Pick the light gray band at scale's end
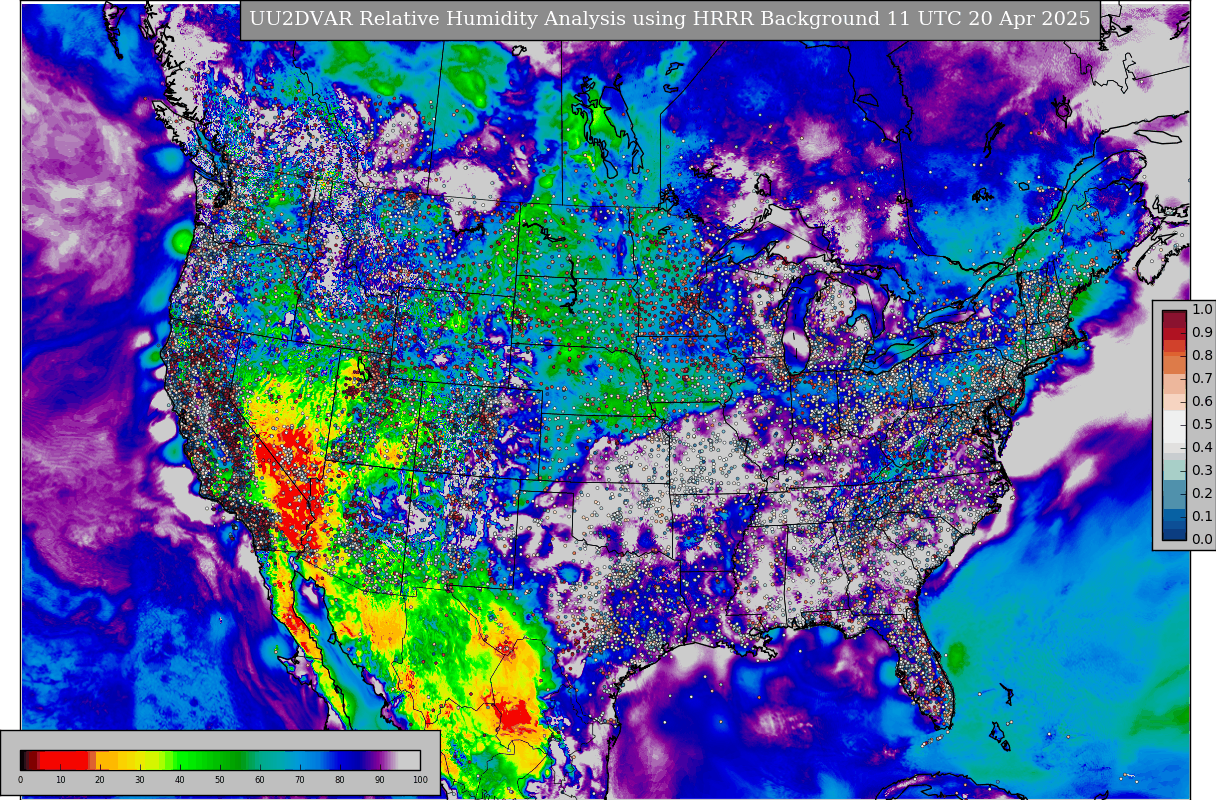 coord(409,760)
